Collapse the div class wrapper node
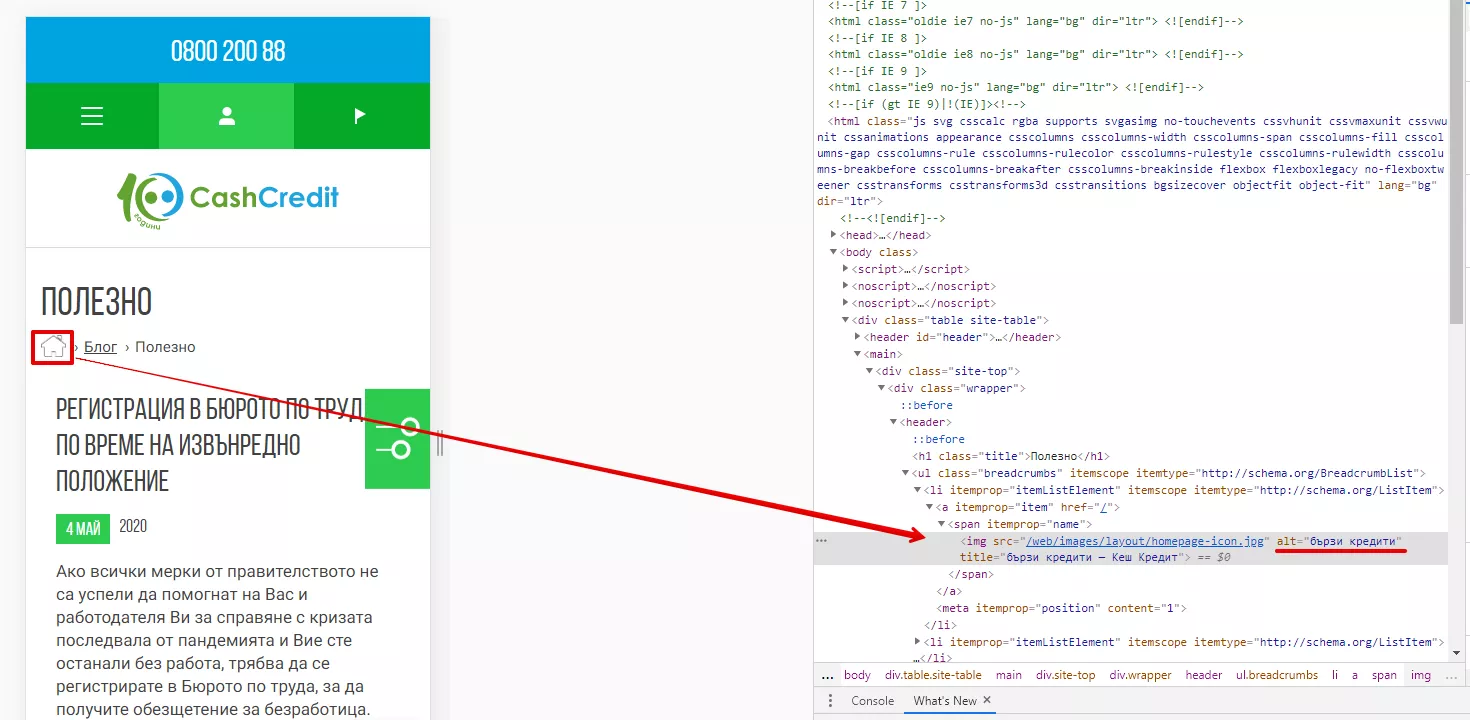The width and height of the screenshot is (1470, 720). point(882,388)
